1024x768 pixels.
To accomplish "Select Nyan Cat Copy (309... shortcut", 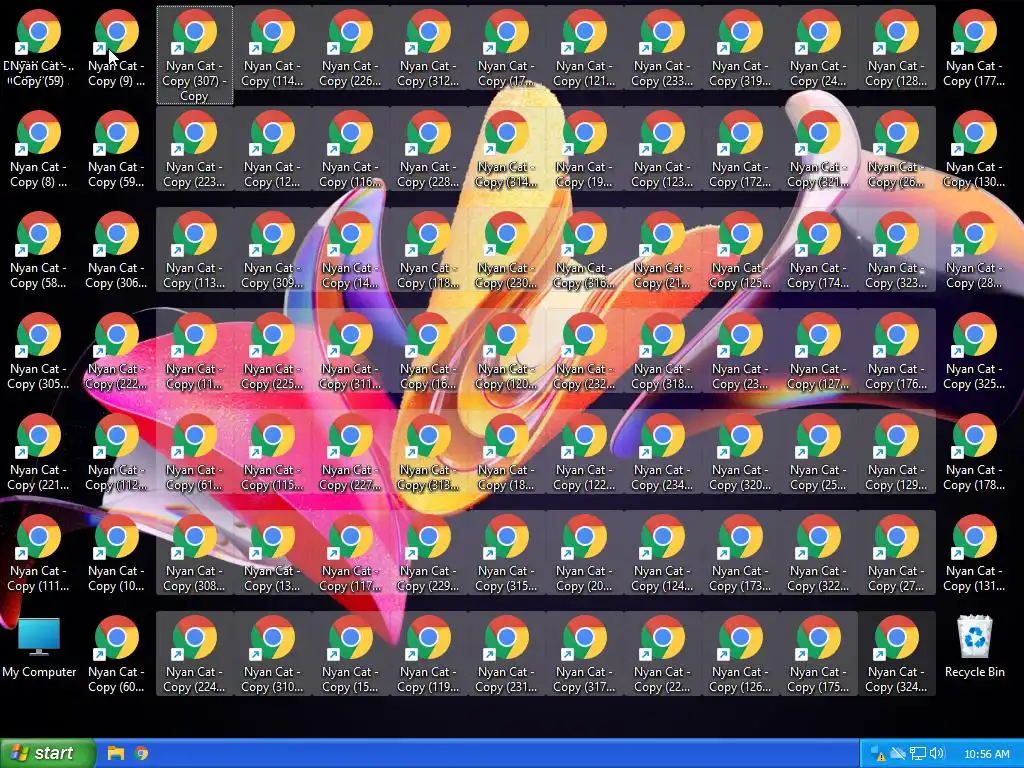I will pos(272,250).
